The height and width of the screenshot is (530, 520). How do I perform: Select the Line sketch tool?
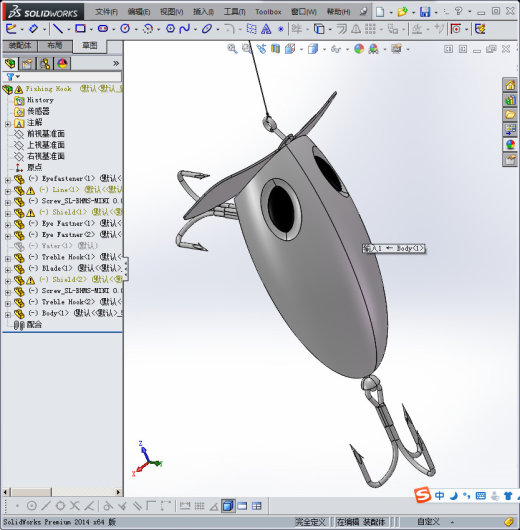58,29
